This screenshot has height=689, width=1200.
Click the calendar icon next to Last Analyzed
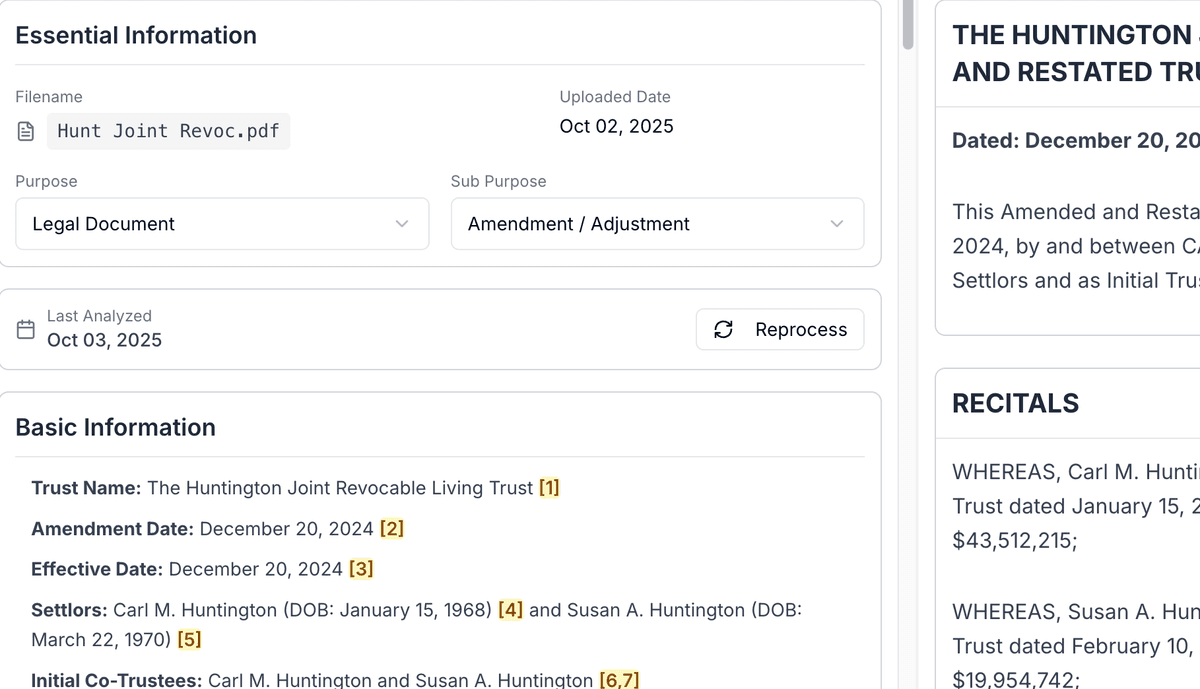pos(26,328)
